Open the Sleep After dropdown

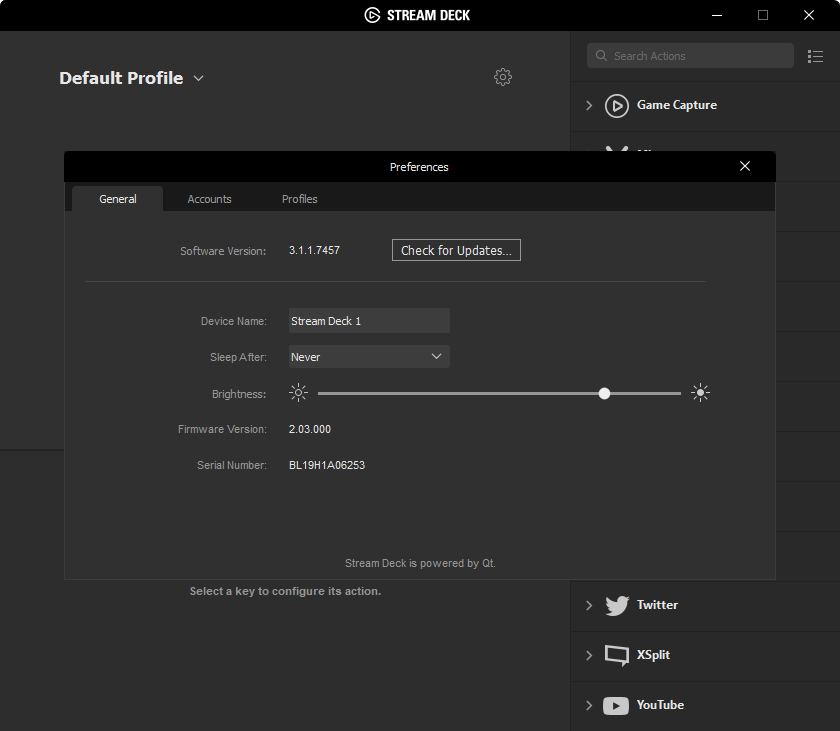coord(369,357)
